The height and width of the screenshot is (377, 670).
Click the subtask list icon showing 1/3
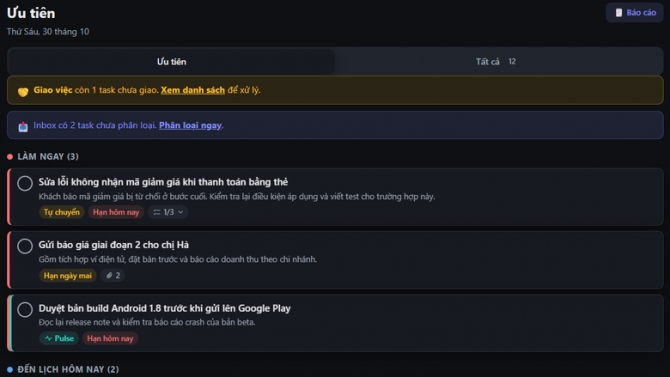(157, 212)
